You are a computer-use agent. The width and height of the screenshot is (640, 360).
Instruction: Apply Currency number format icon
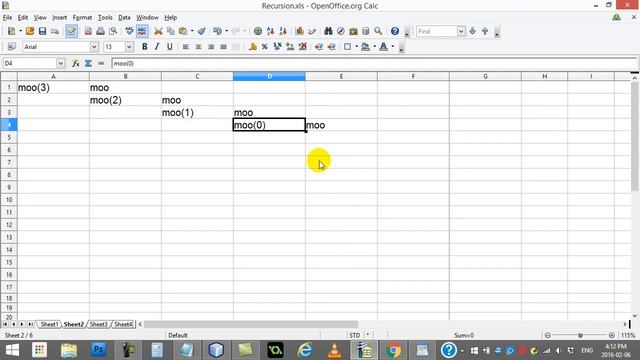pos(253,47)
